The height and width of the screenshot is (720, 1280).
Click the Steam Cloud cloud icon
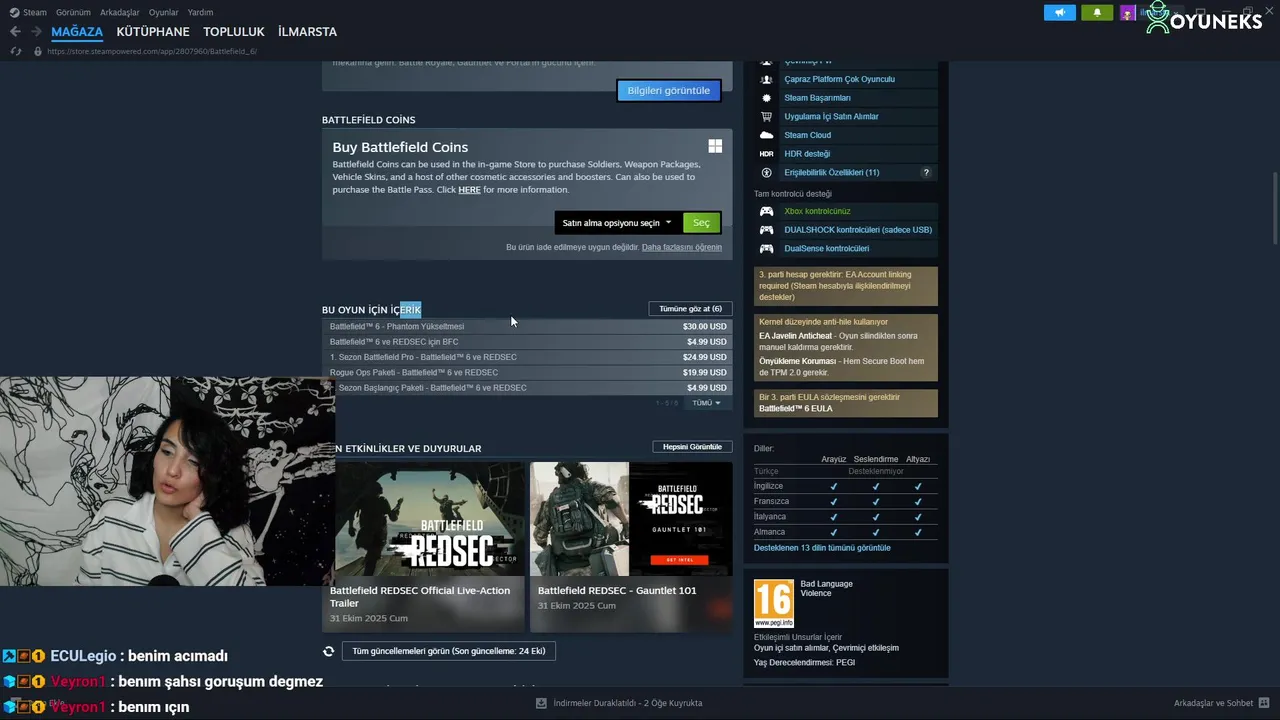pos(766,135)
